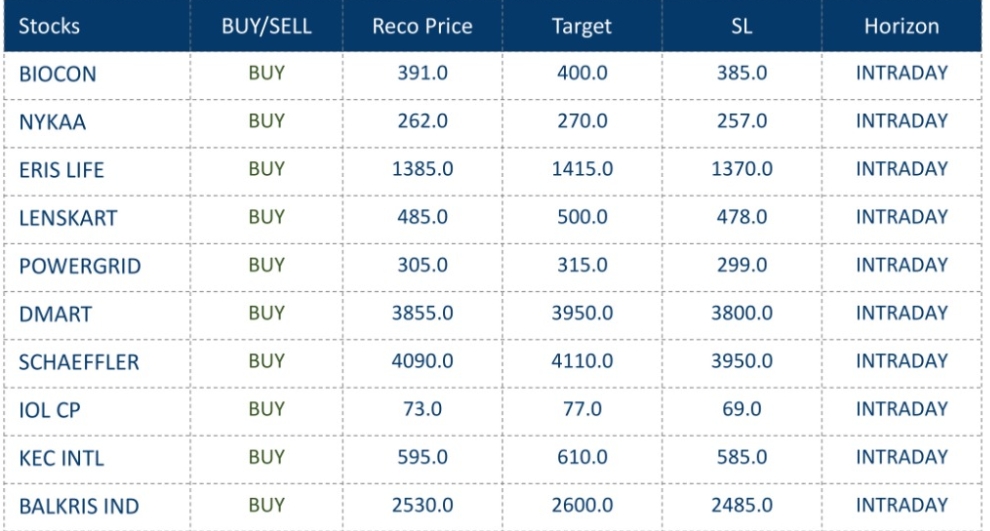990x531 pixels.
Task: Click the Stocks column header
Action: pyautogui.click(x=48, y=27)
